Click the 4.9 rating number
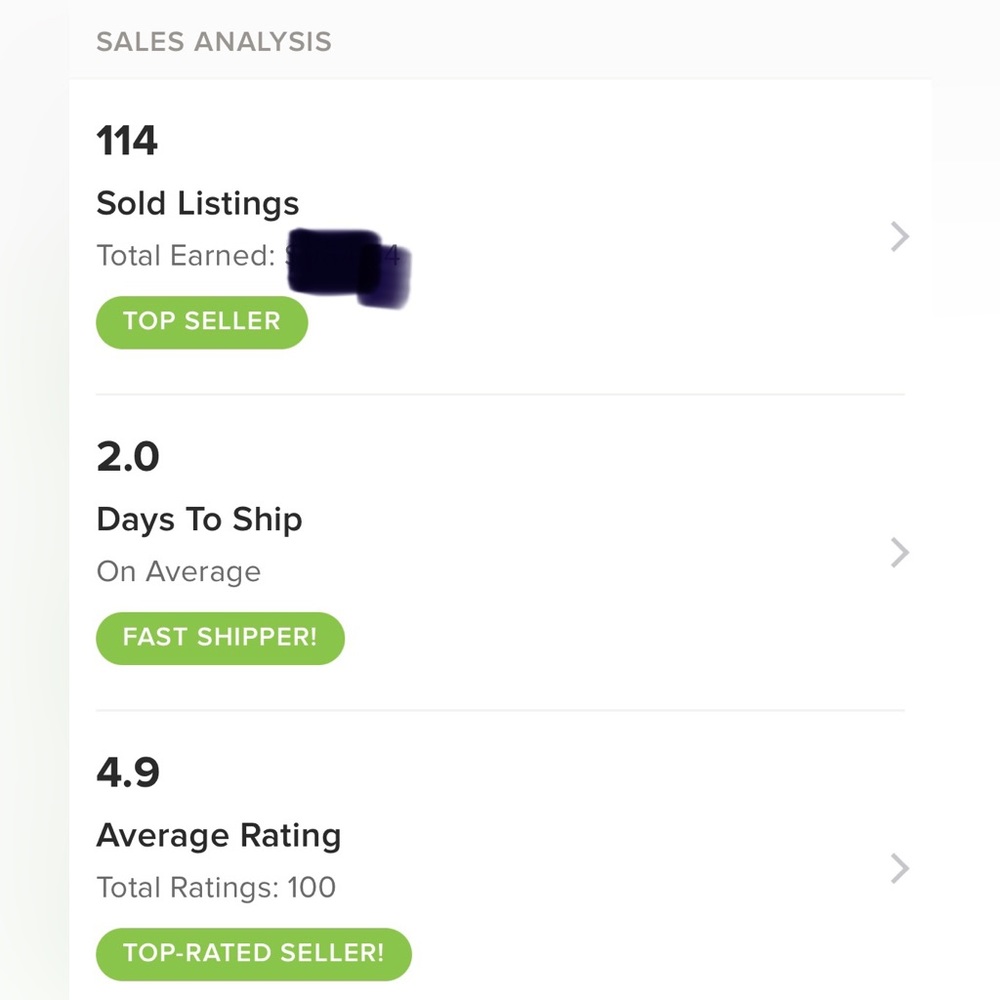 (128, 773)
